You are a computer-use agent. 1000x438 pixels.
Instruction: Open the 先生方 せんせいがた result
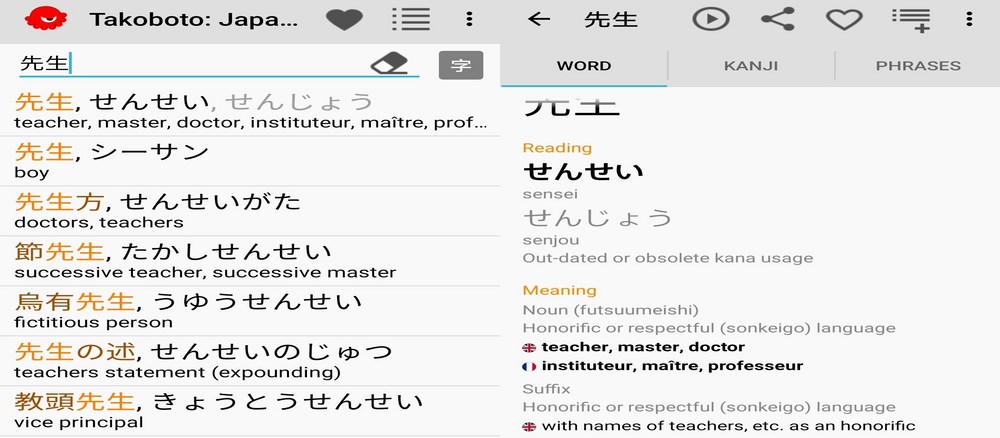[x=250, y=210]
